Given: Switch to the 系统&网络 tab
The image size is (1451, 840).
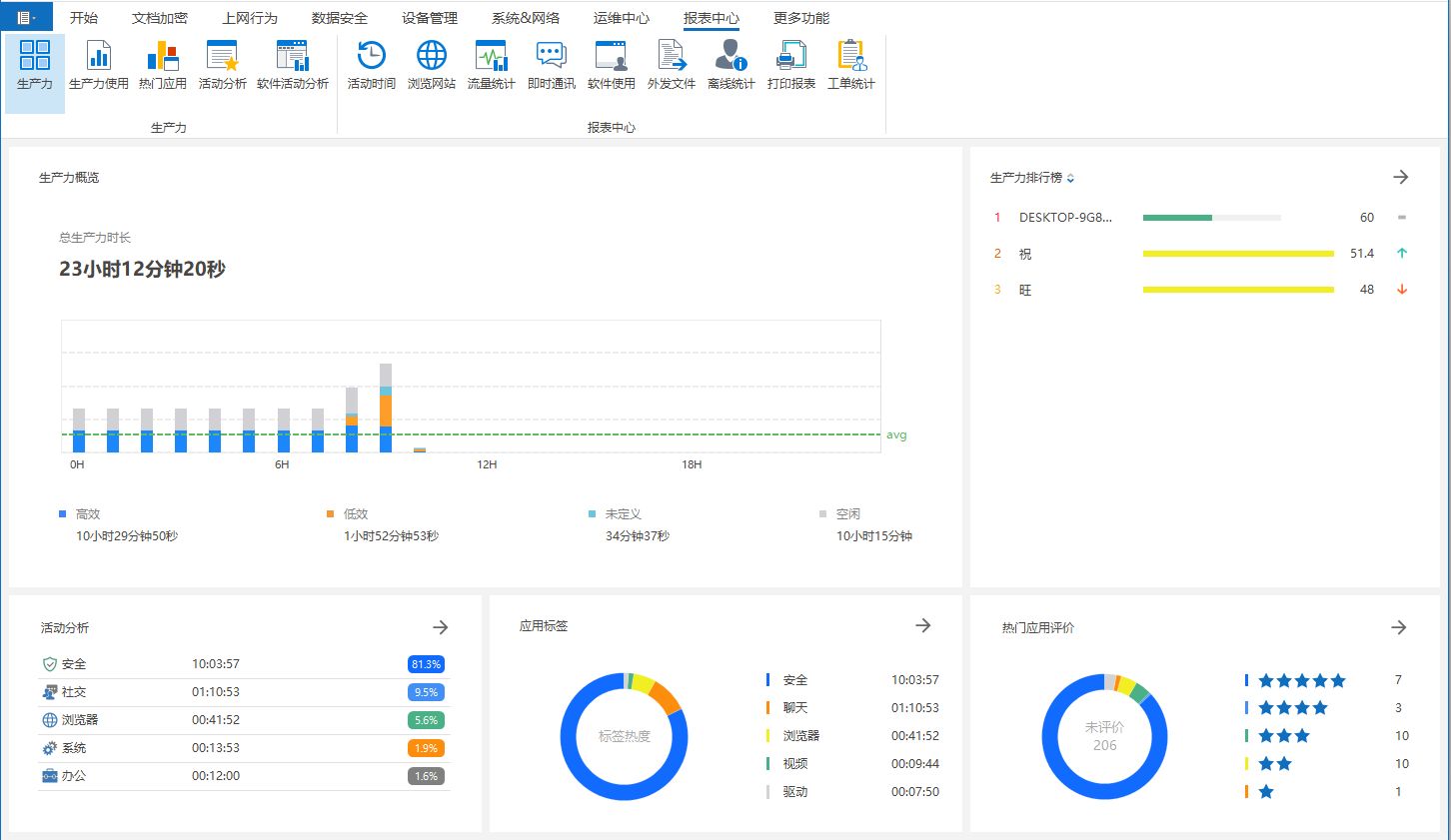Looking at the screenshot, I should tap(526, 18).
